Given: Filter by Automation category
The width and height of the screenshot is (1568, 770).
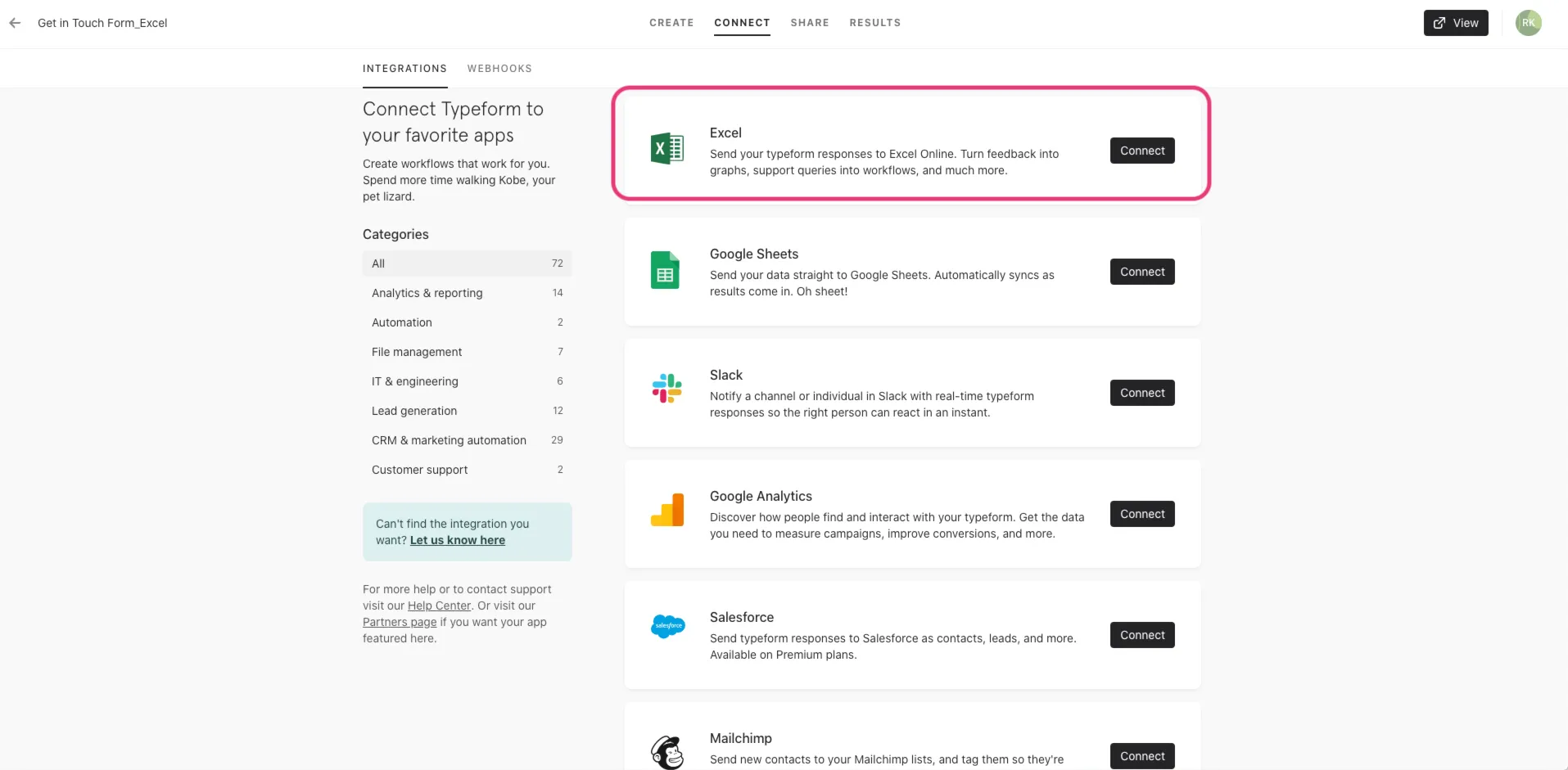Looking at the screenshot, I should pos(467,322).
